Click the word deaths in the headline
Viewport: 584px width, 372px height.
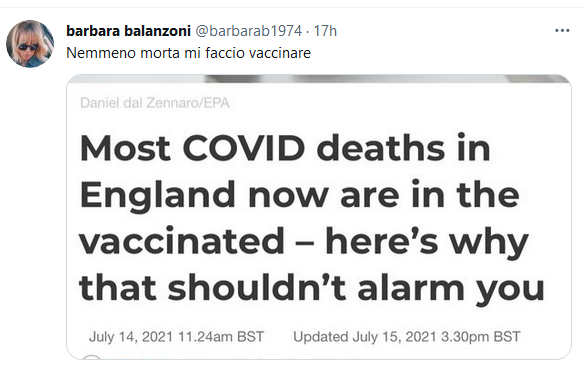(x=381, y=148)
